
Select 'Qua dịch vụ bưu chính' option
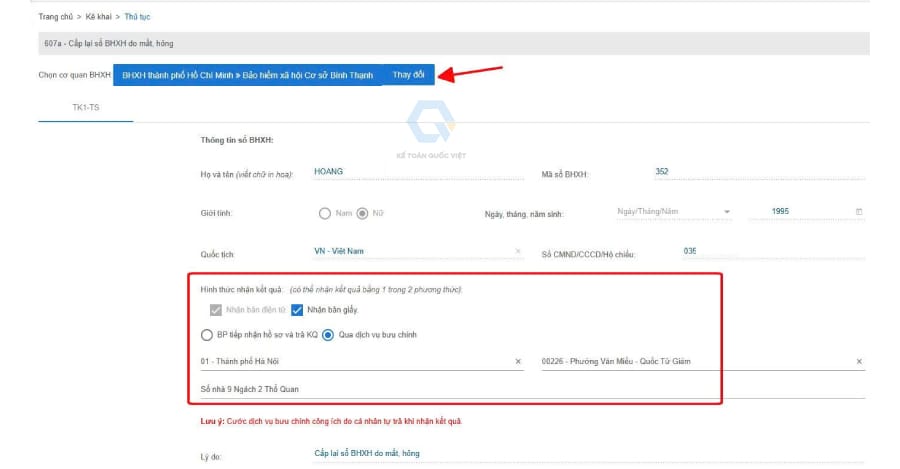[328, 335]
